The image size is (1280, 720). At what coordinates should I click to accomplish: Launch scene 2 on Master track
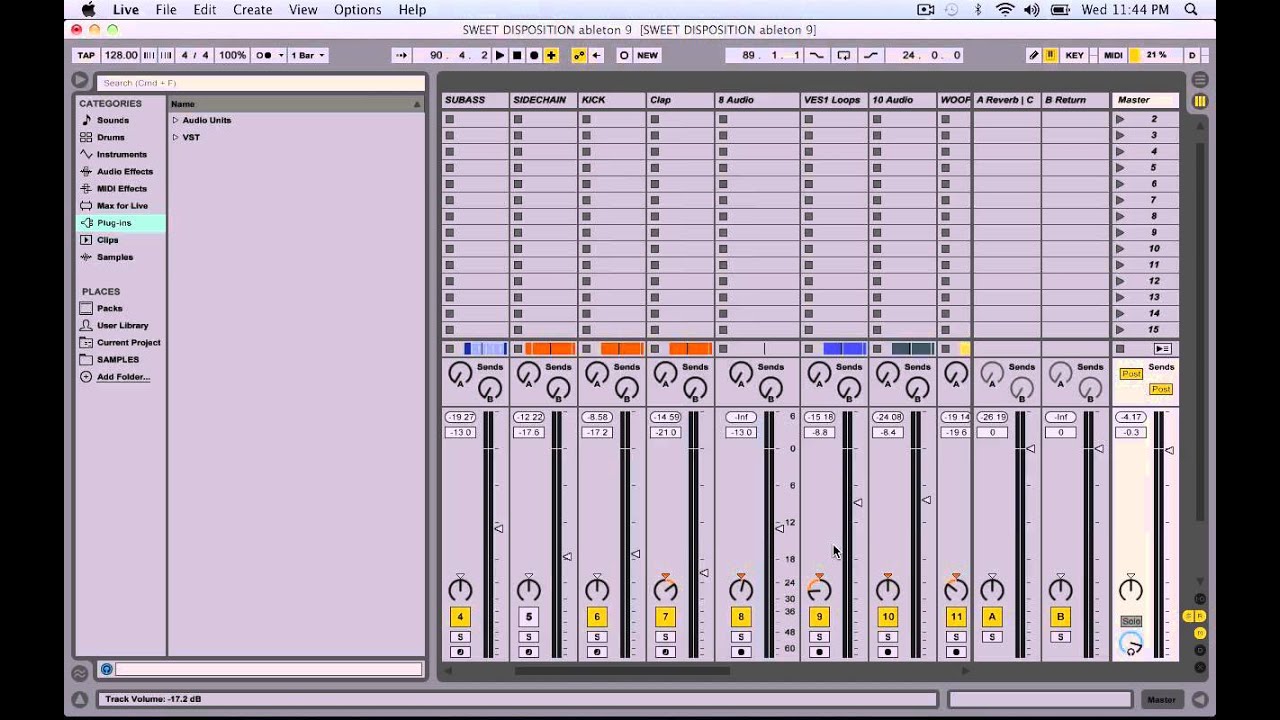(1120, 119)
